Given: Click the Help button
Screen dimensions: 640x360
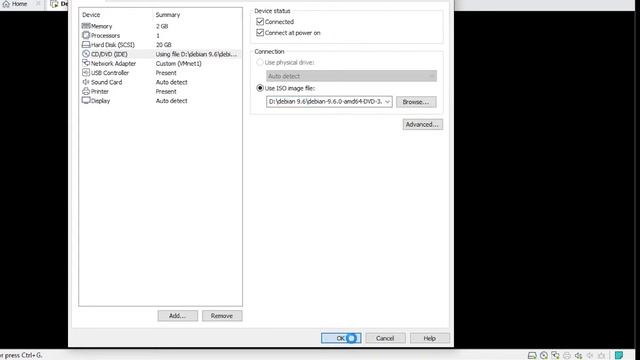Looking at the screenshot, I should [429, 338].
